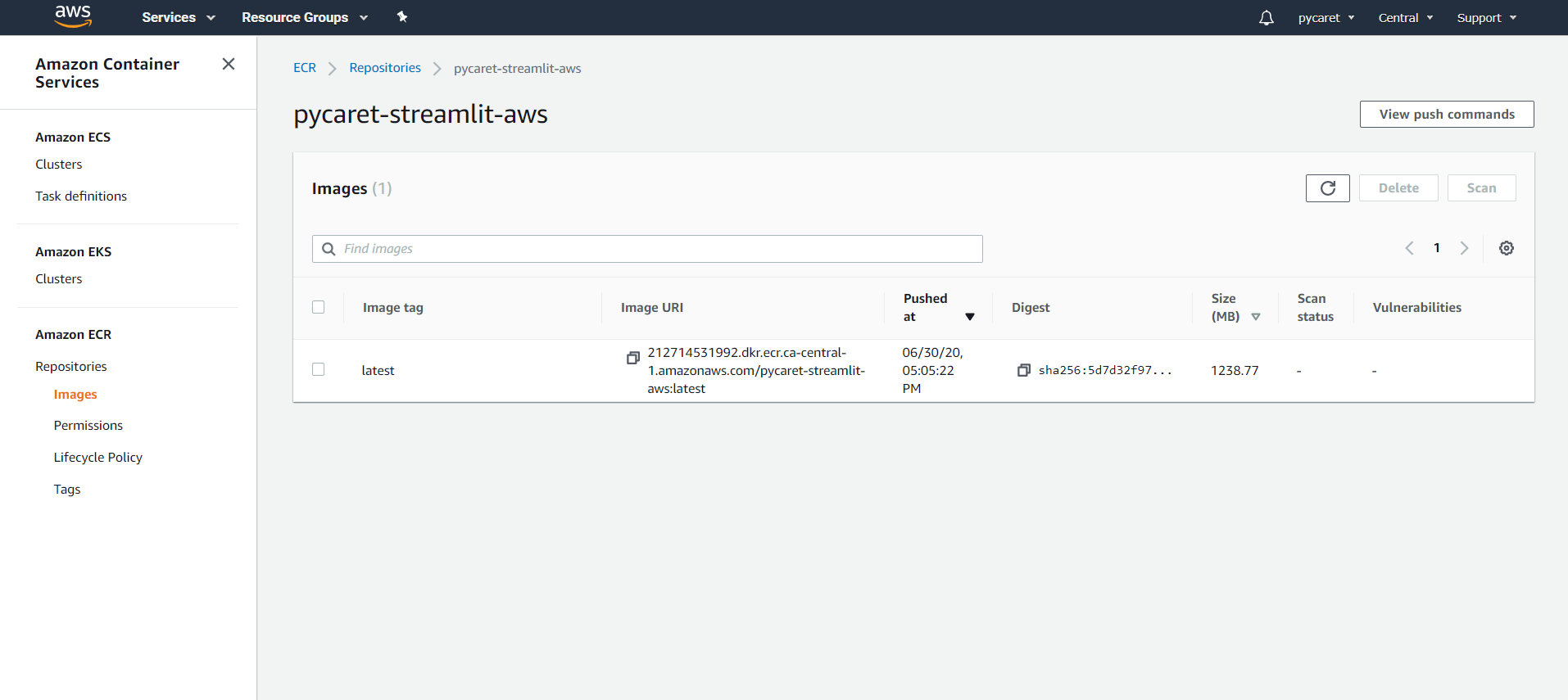Expand the pycaret account menu

(1326, 18)
